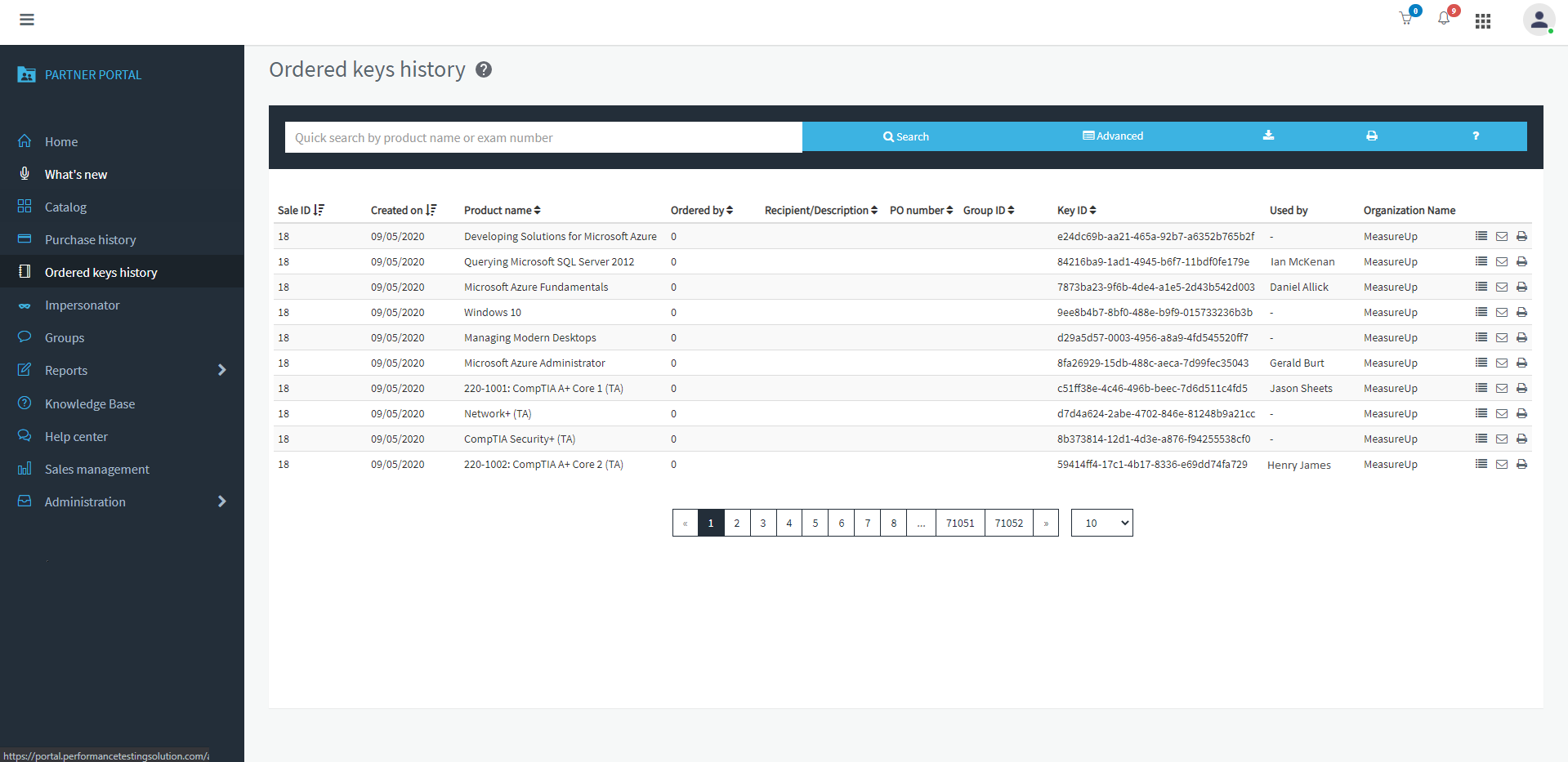
Task: Open the user profile avatar
Action: tap(1539, 20)
